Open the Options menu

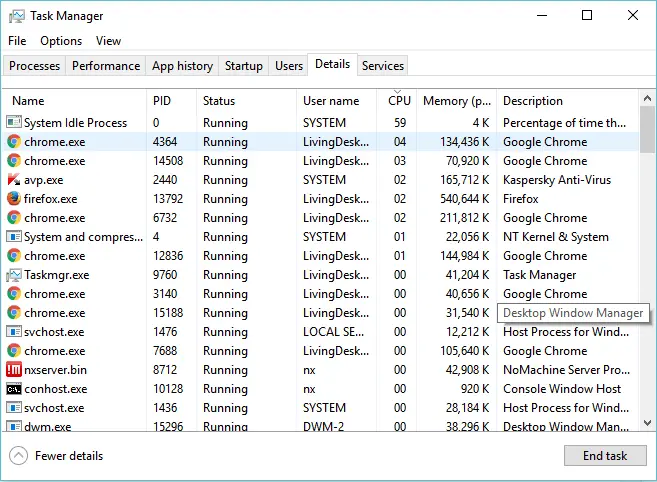point(61,41)
